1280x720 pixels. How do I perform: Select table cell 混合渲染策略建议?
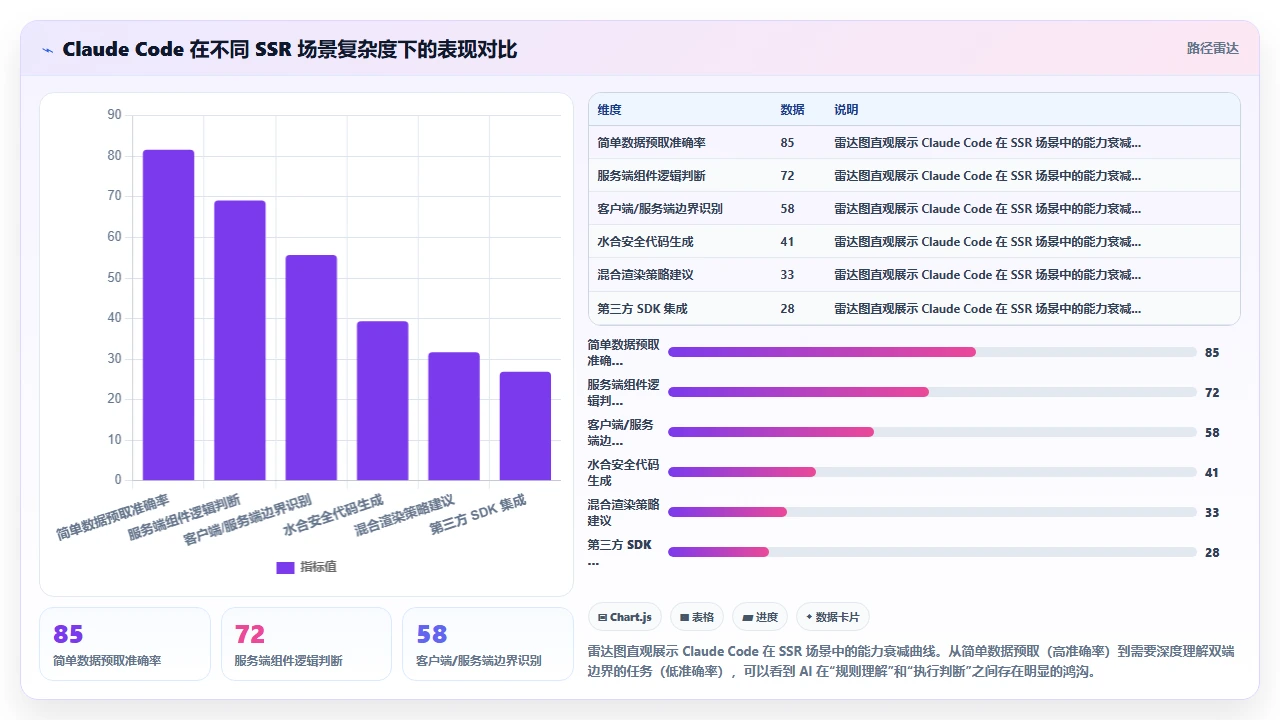tap(645, 275)
